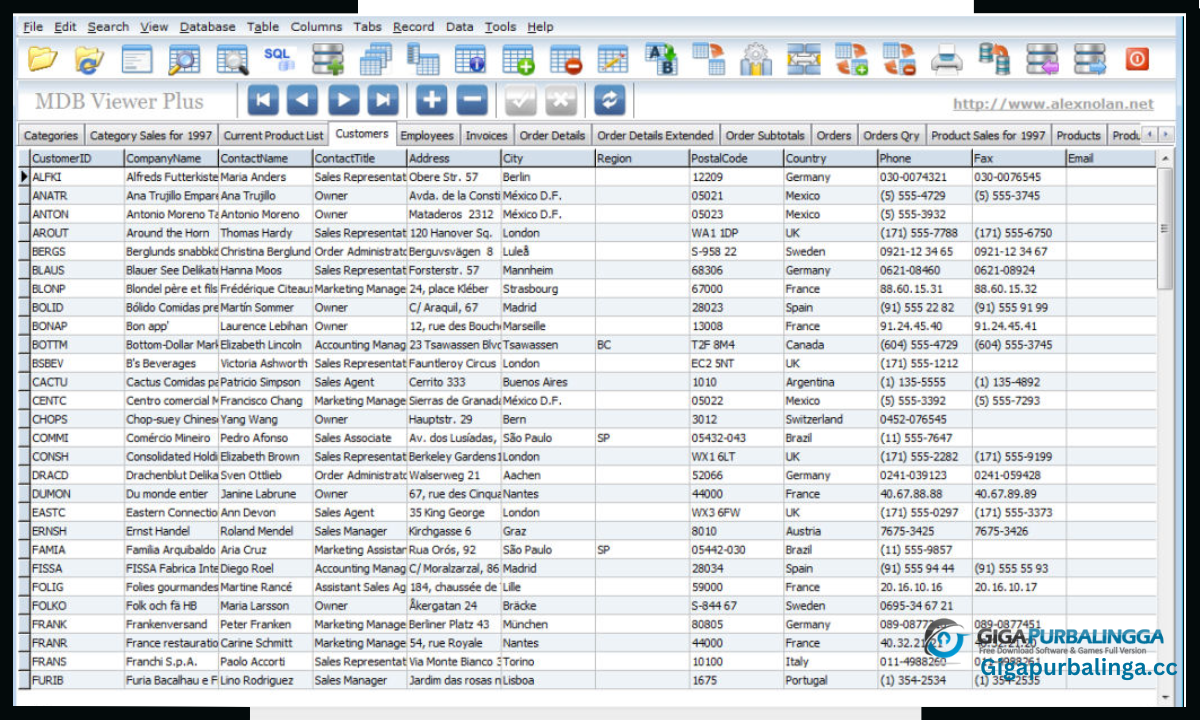Image resolution: width=1200 pixels, height=720 pixels.
Task: Select the Country cell 'Switzerland'
Action: coord(829,419)
